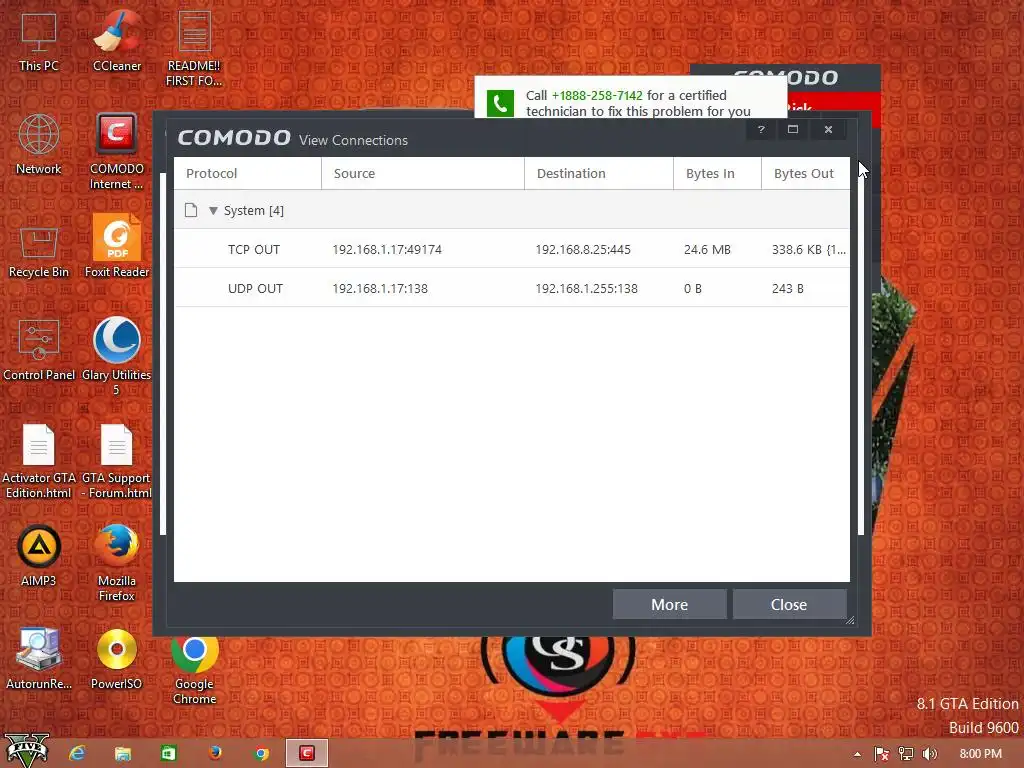Switch to COMODO taskbar button
The image size is (1024, 768).
click(307, 753)
